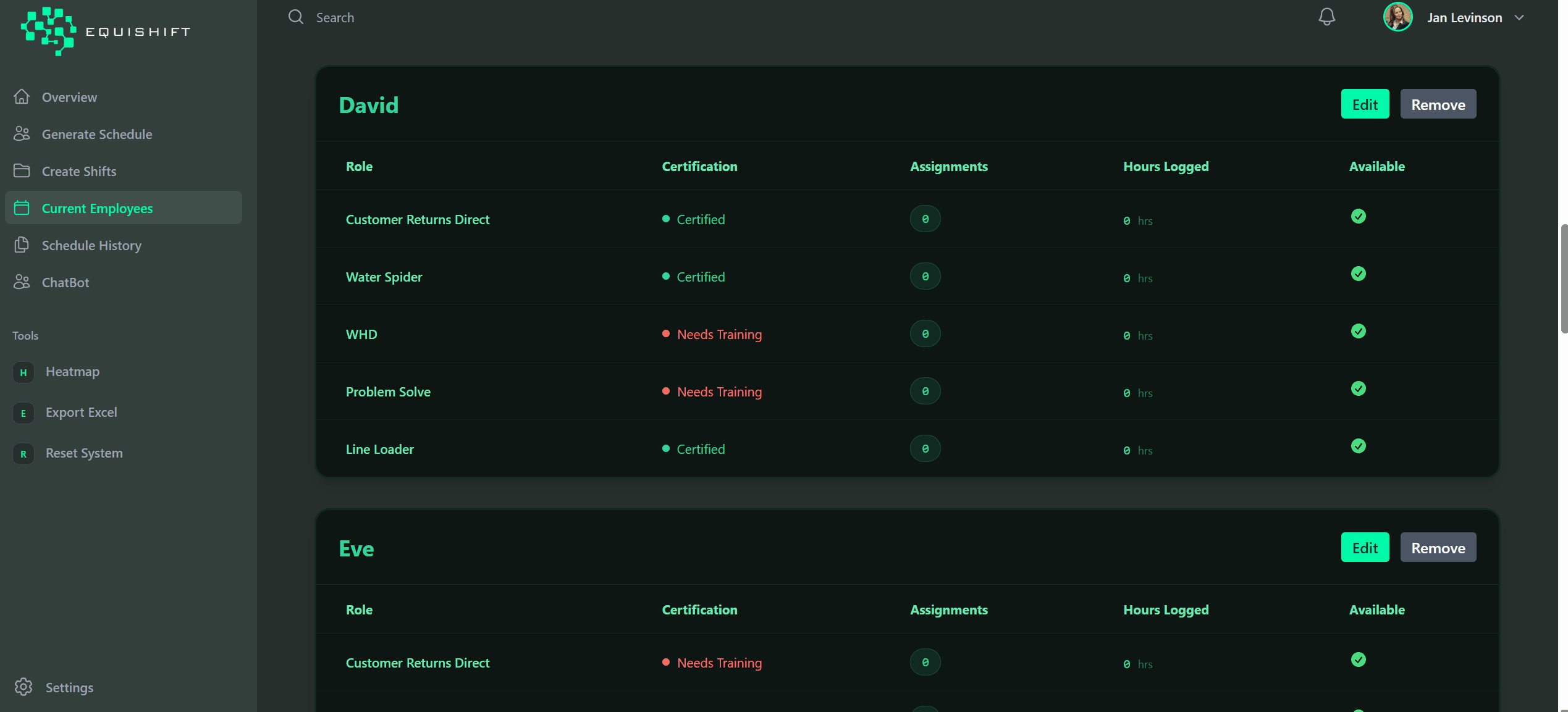Image resolution: width=1568 pixels, height=712 pixels.
Task: Click Jan Levinson's profile avatar
Action: coord(1397,17)
